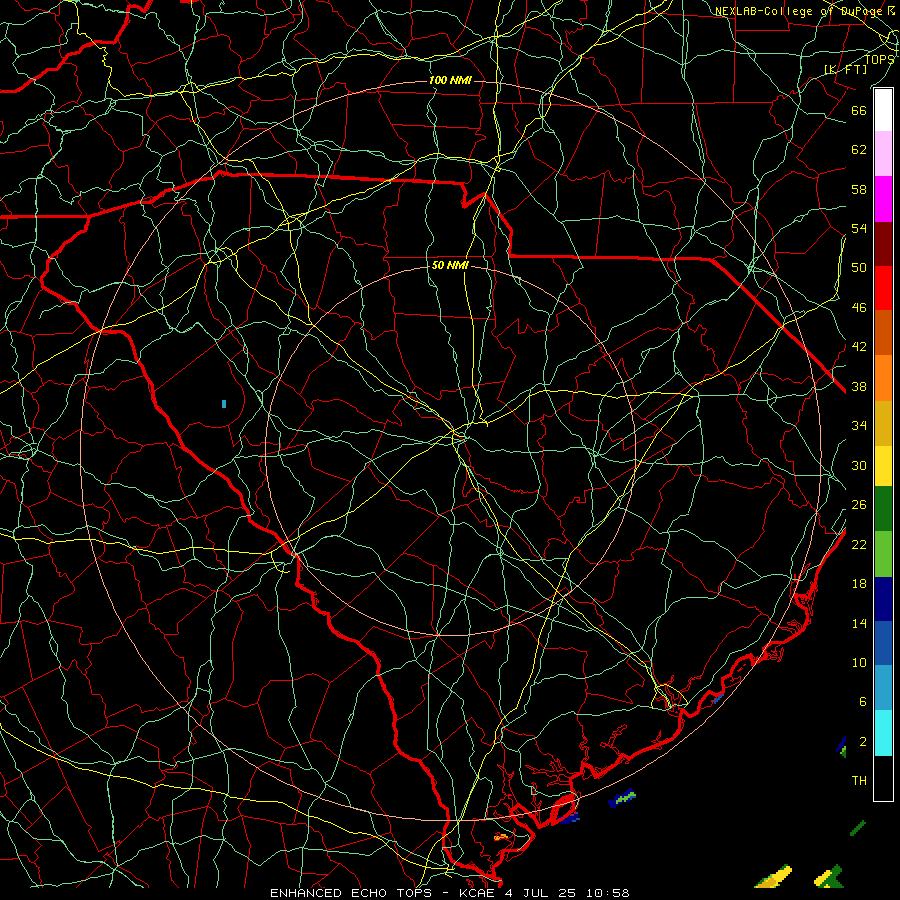Click the navy blue legend band
900x900 pixels.
point(883,599)
